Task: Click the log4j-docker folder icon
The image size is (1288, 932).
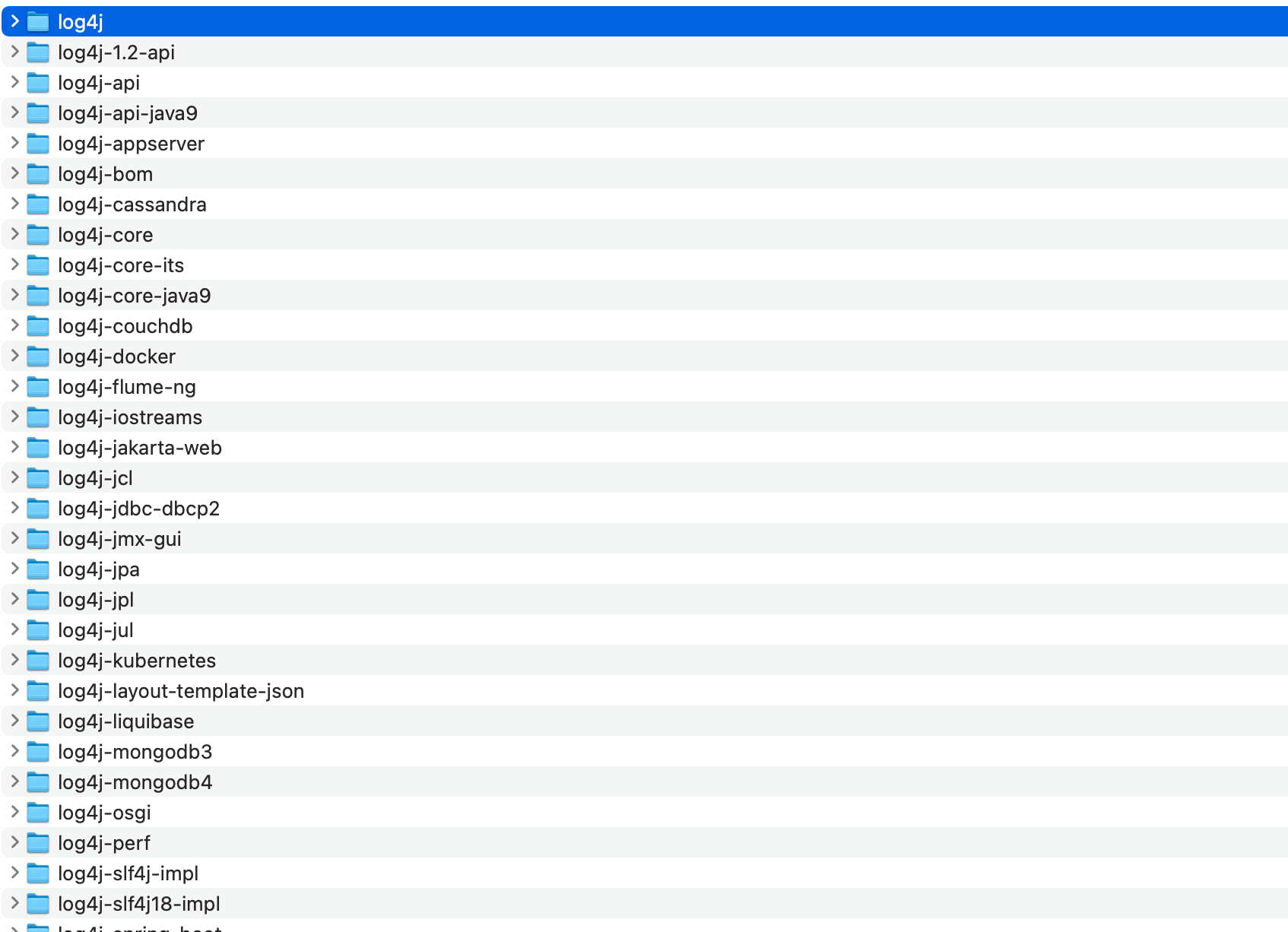Action: tap(38, 357)
